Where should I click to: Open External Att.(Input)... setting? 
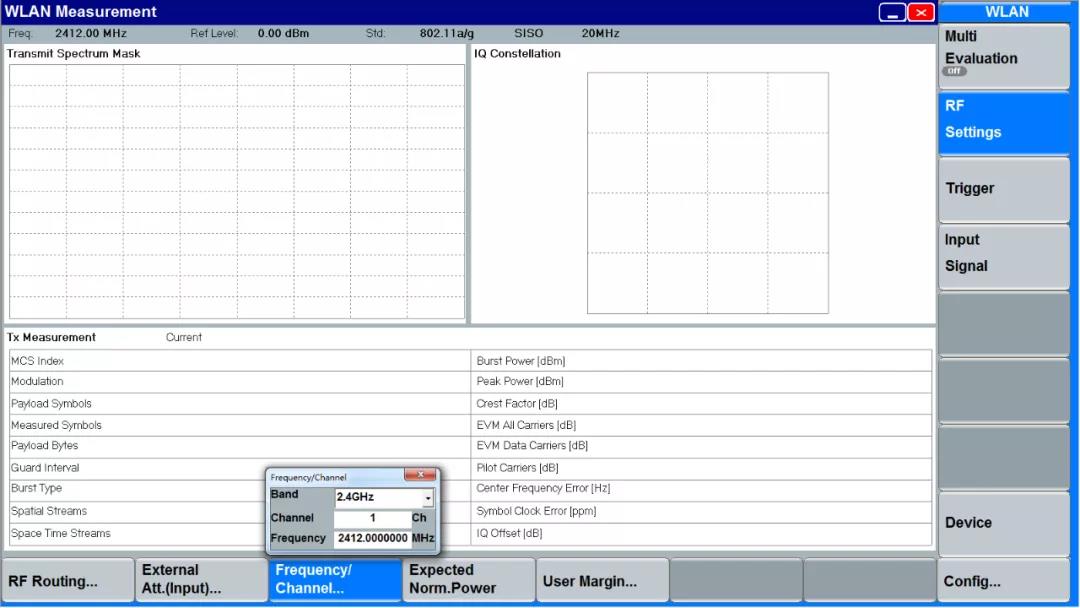coord(201,580)
